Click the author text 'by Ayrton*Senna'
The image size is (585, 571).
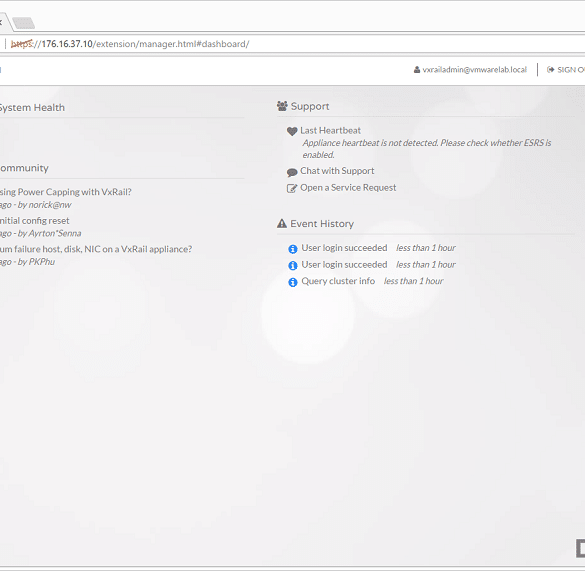(x=49, y=233)
